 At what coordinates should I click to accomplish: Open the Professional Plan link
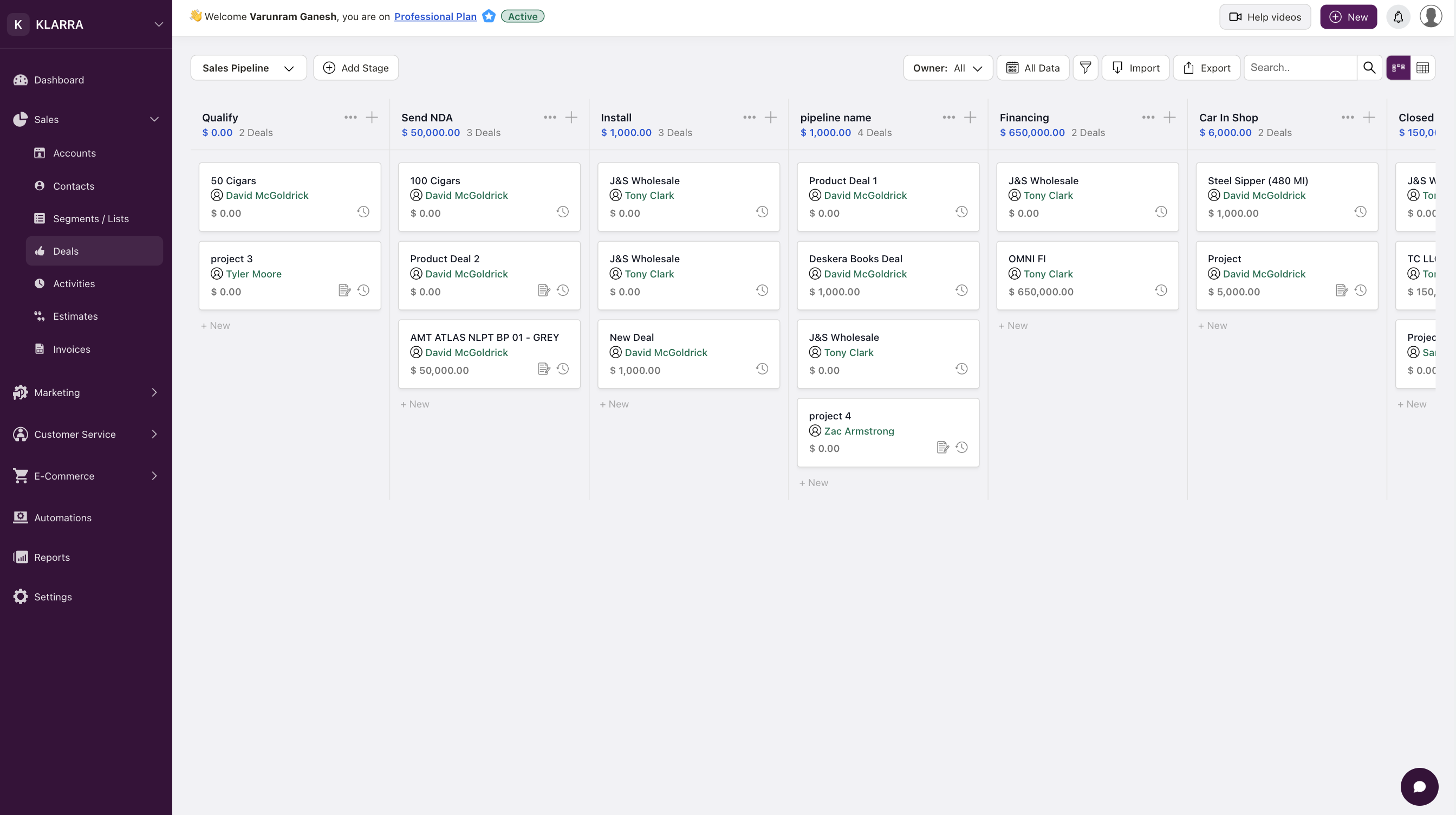[435, 16]
